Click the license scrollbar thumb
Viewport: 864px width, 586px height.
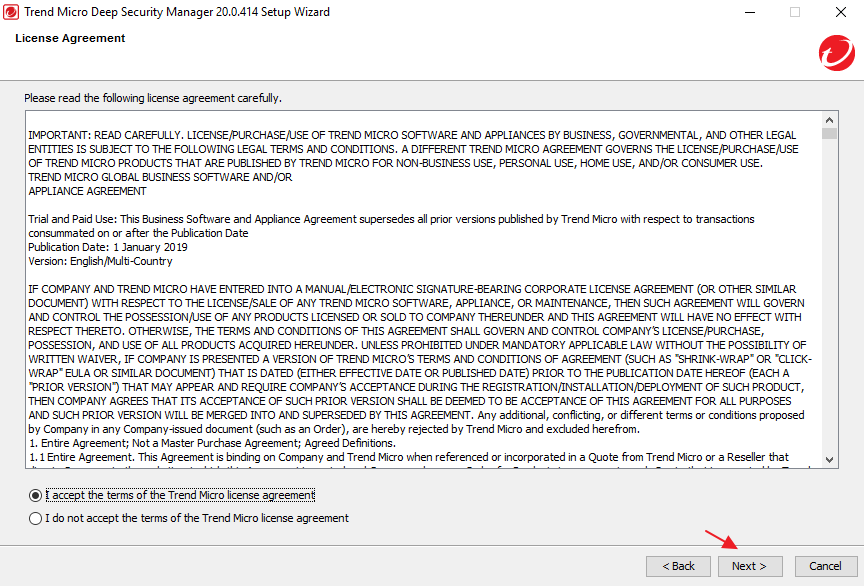coord(829,134)
